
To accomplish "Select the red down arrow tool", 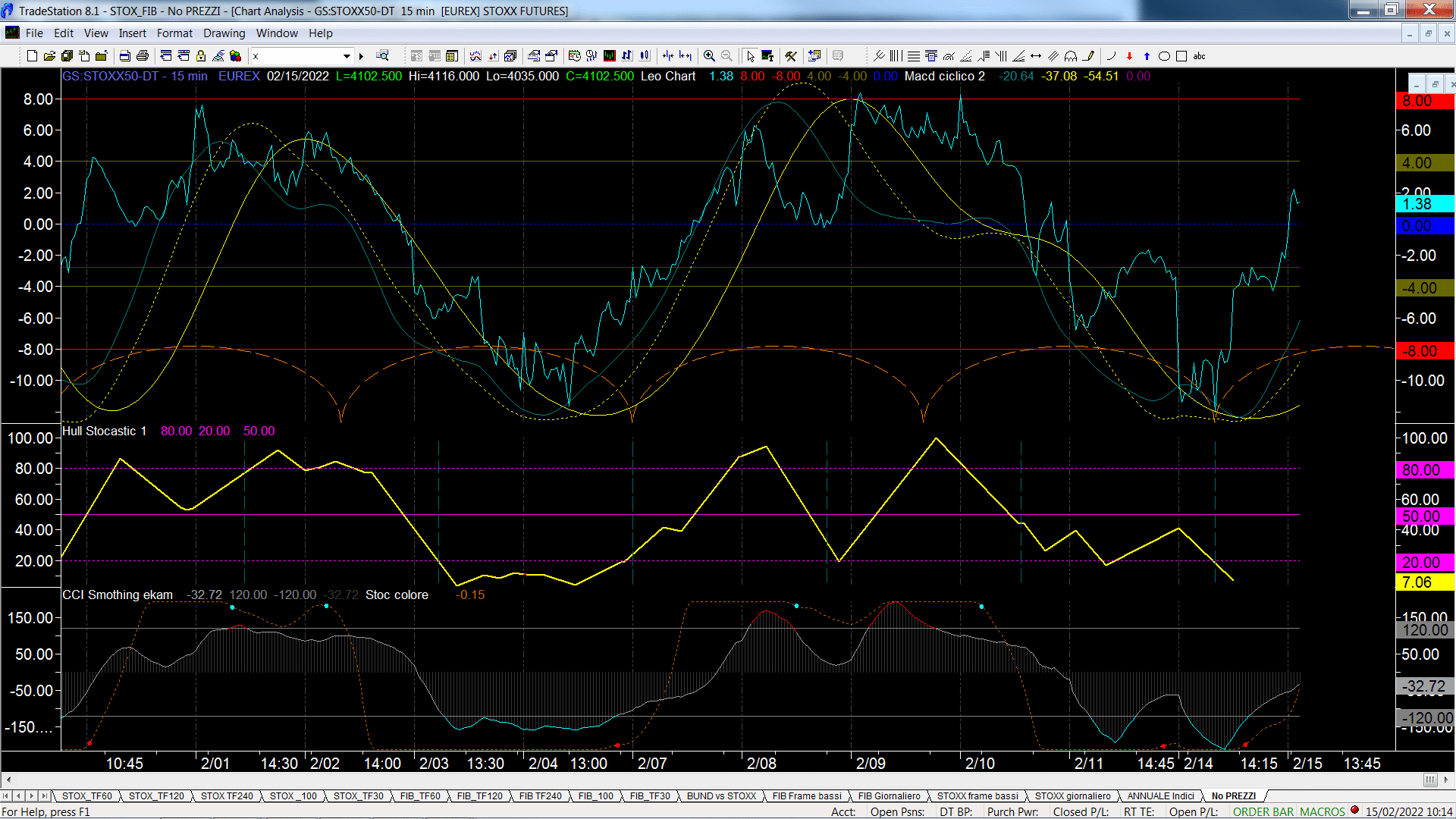I will 1129,56.
